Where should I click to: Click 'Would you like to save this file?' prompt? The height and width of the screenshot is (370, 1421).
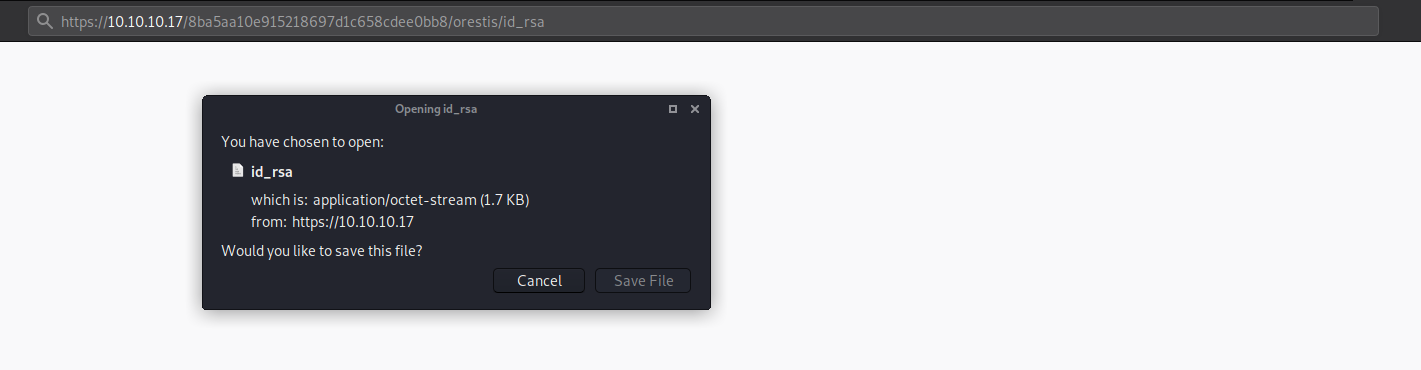pos(321,251)
